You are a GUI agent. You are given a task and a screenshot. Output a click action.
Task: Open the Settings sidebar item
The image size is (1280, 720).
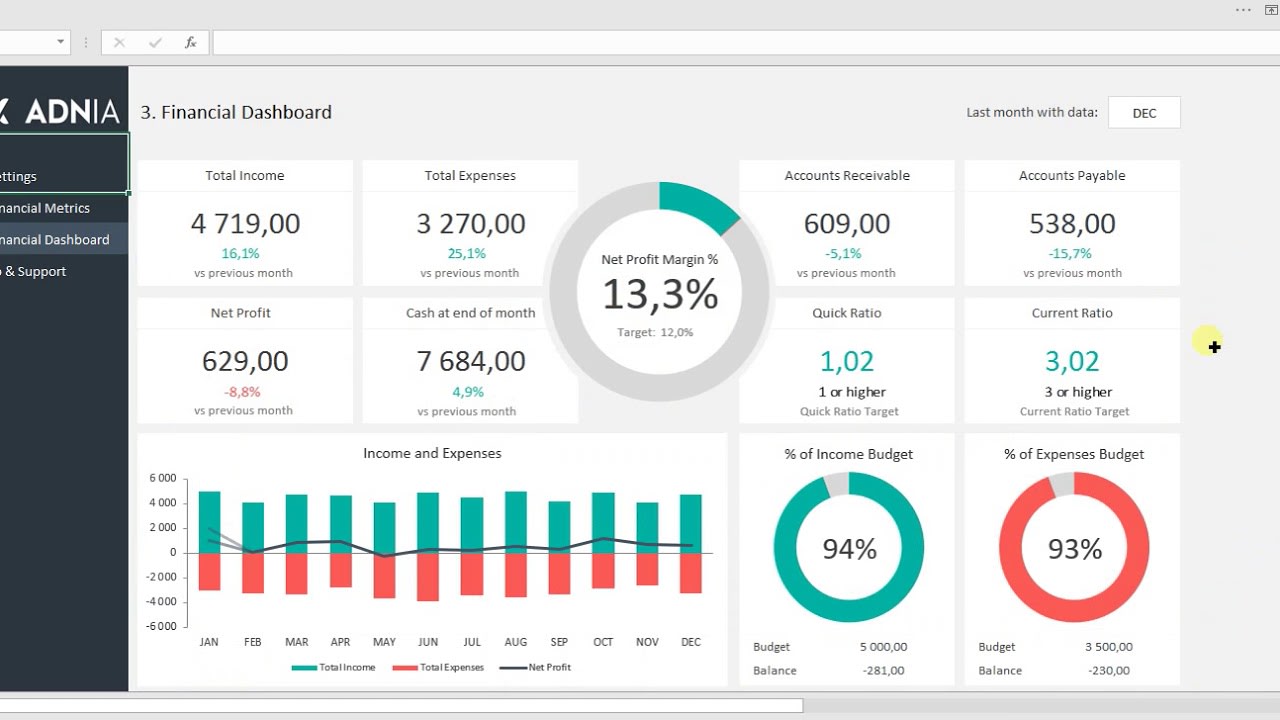coord(20,176)
